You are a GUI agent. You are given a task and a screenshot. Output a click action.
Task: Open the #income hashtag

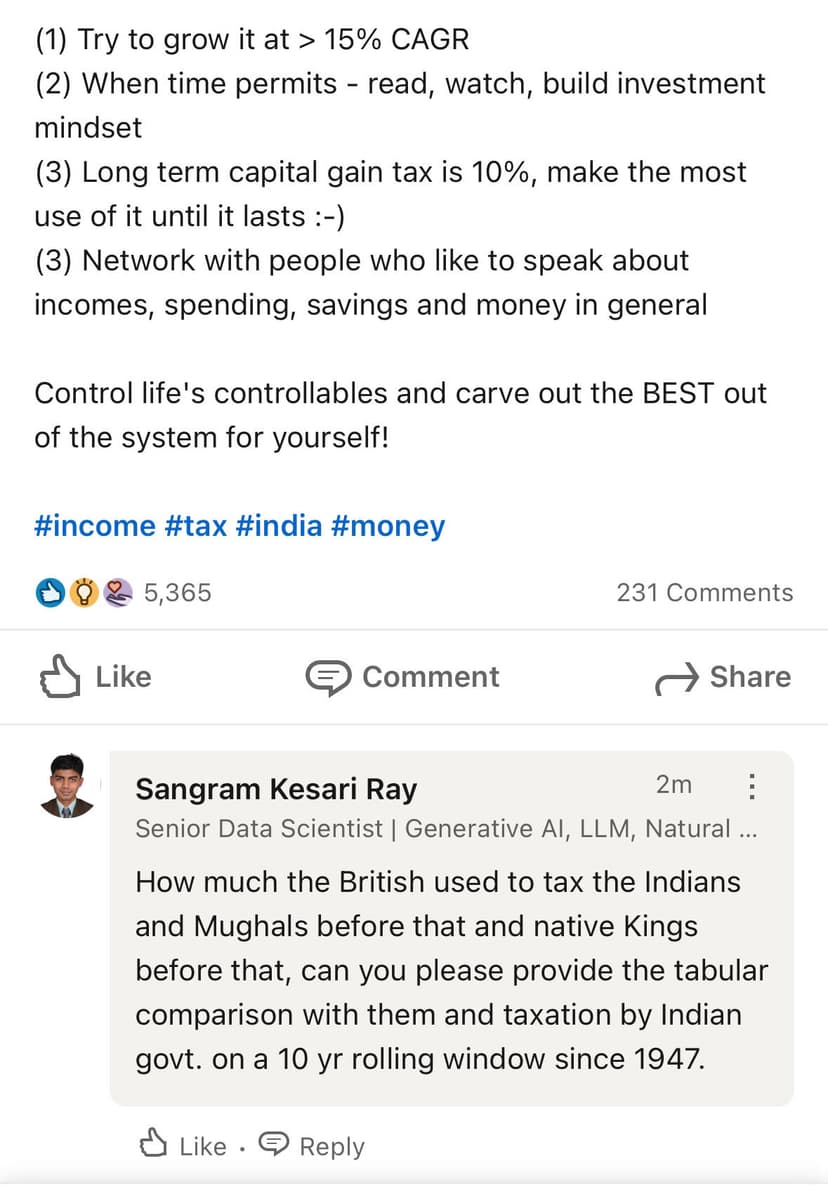point(95,526)
